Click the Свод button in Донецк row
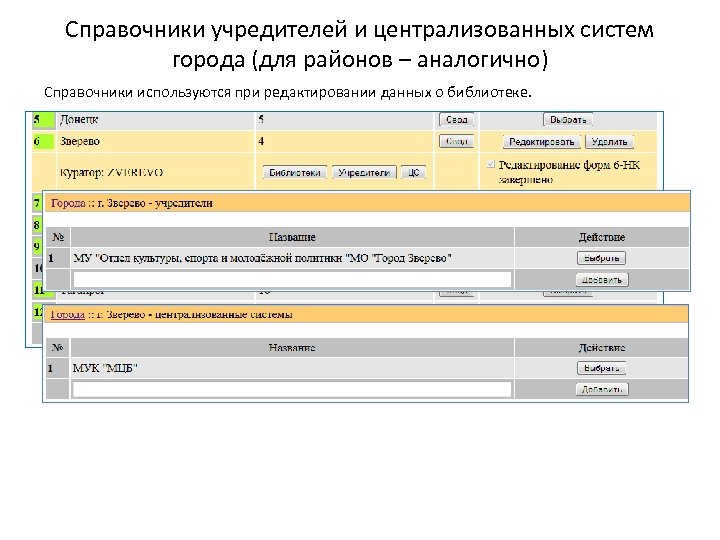Image resolution: width=720 pixels, height=540 pixels. point(456,120)
